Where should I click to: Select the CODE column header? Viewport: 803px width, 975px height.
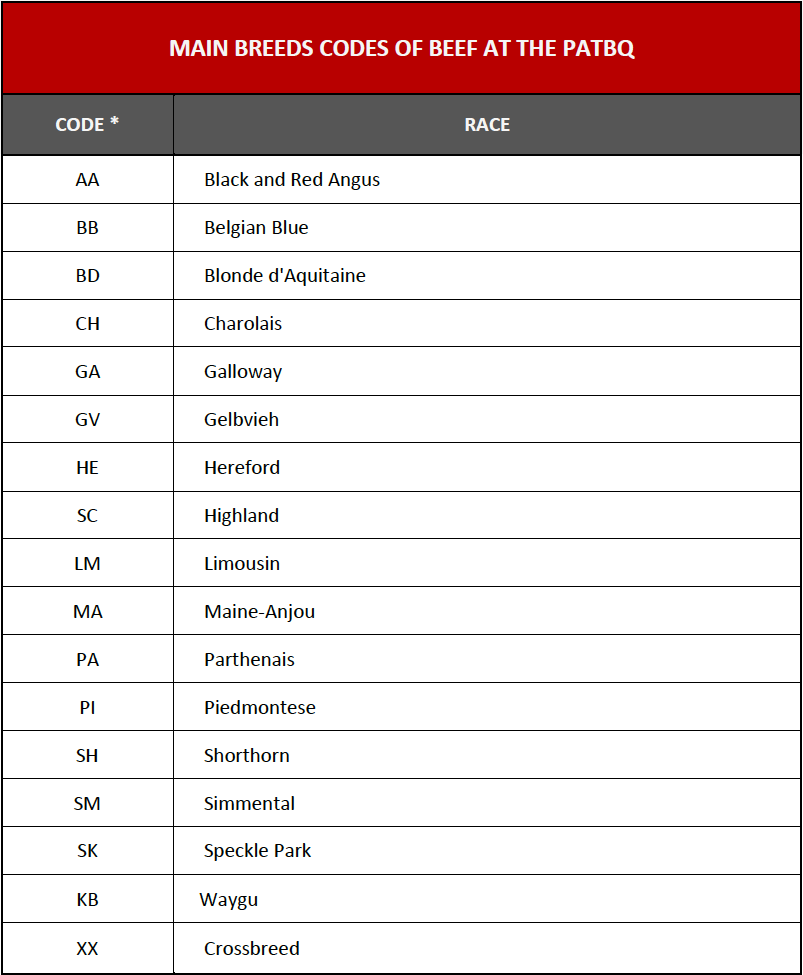coord(87,124)
